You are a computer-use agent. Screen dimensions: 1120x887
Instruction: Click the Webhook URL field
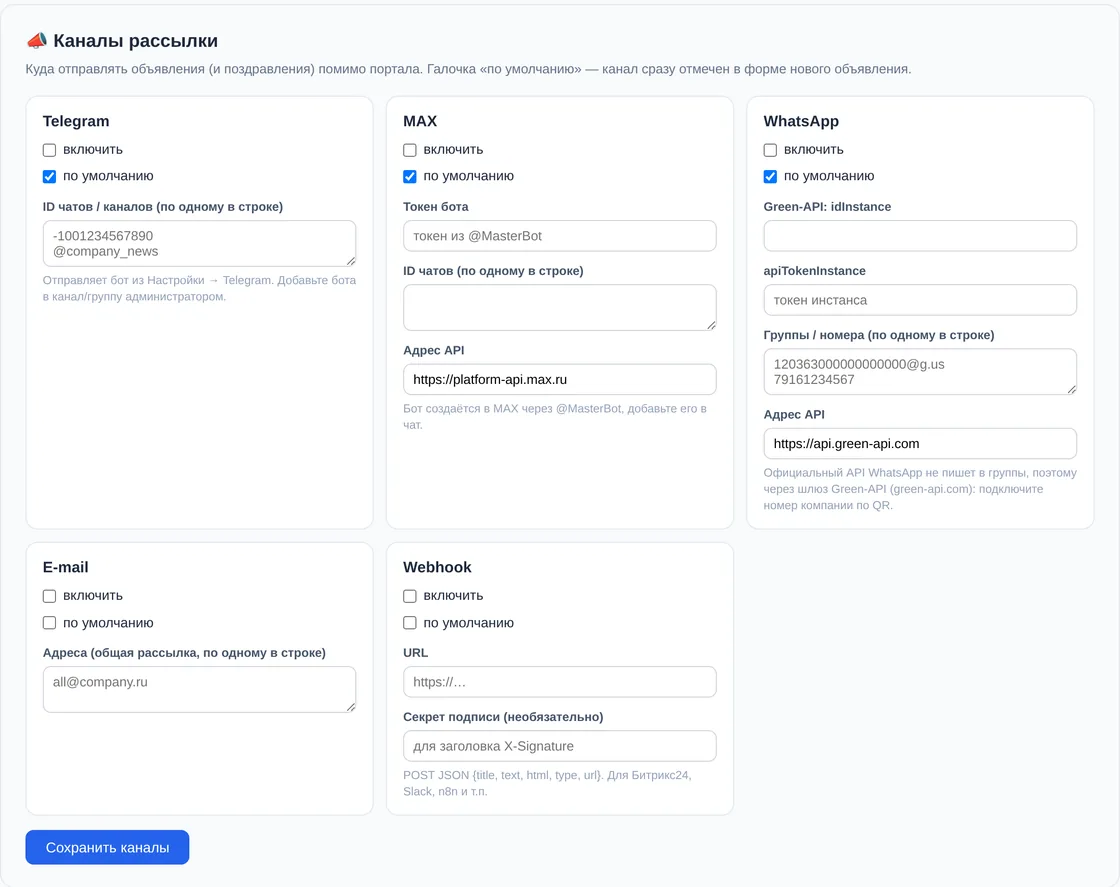[x=559, y=682]
